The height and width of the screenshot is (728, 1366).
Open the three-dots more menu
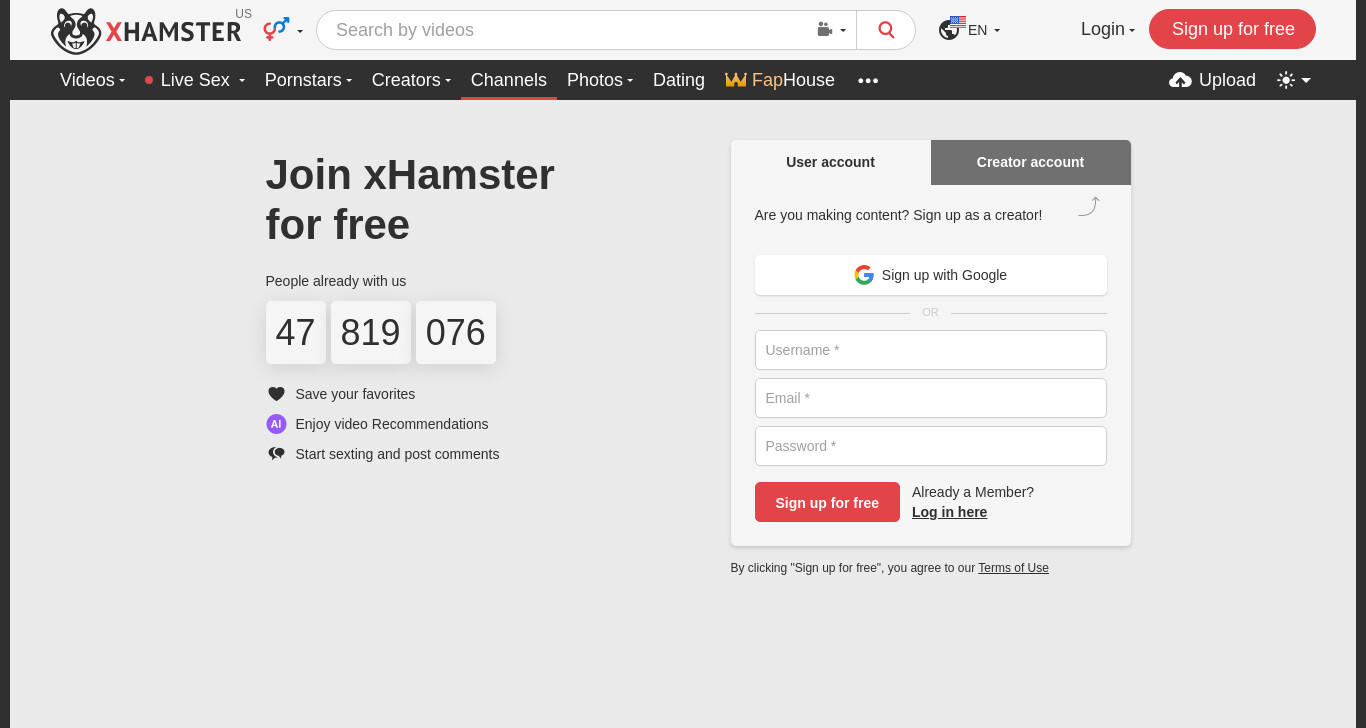coord(868,81)
